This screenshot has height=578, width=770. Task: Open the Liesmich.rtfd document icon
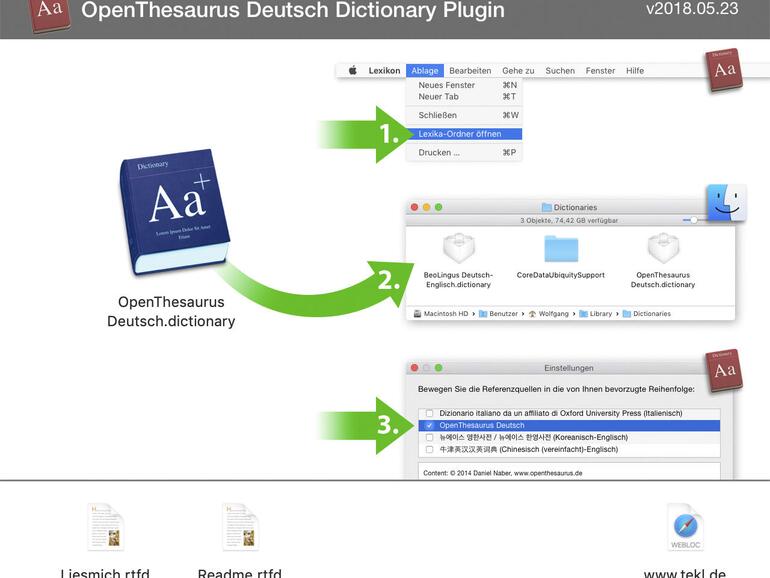coord(106,527)
